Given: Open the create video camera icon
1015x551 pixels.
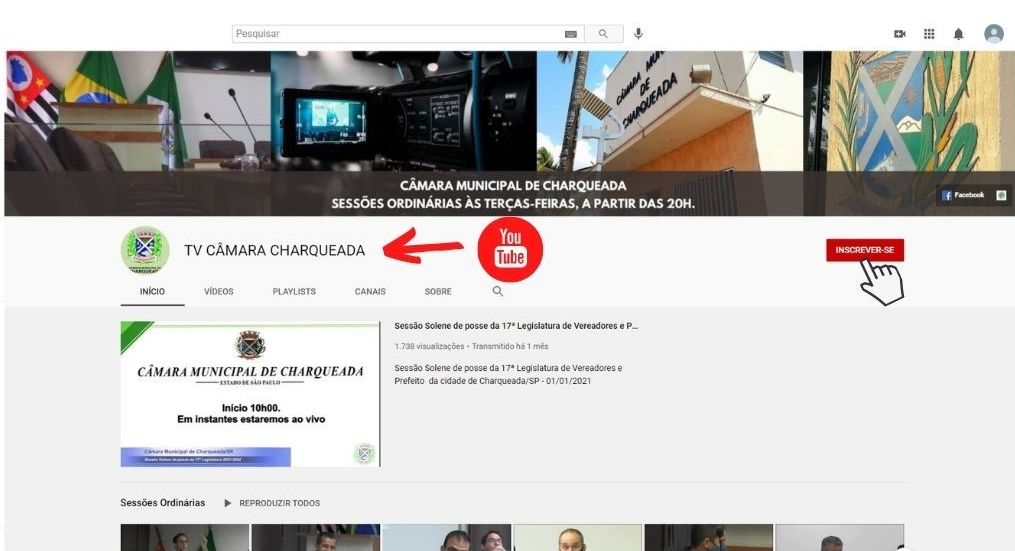Looking at the screenshot, I should point(900,34).
